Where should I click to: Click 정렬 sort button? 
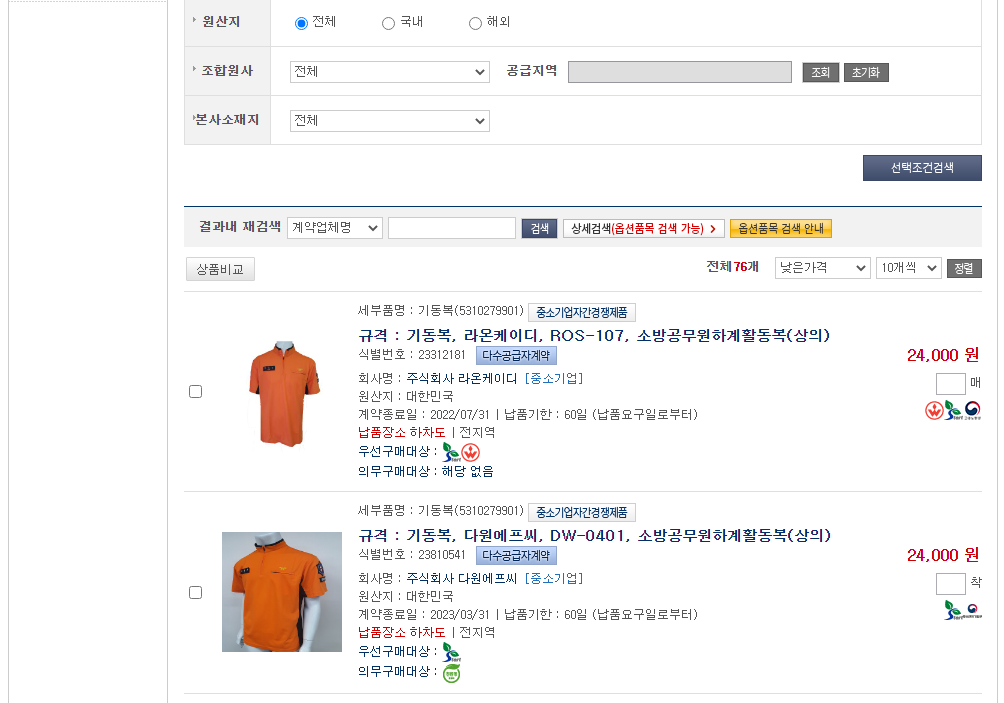pos(964,268)
